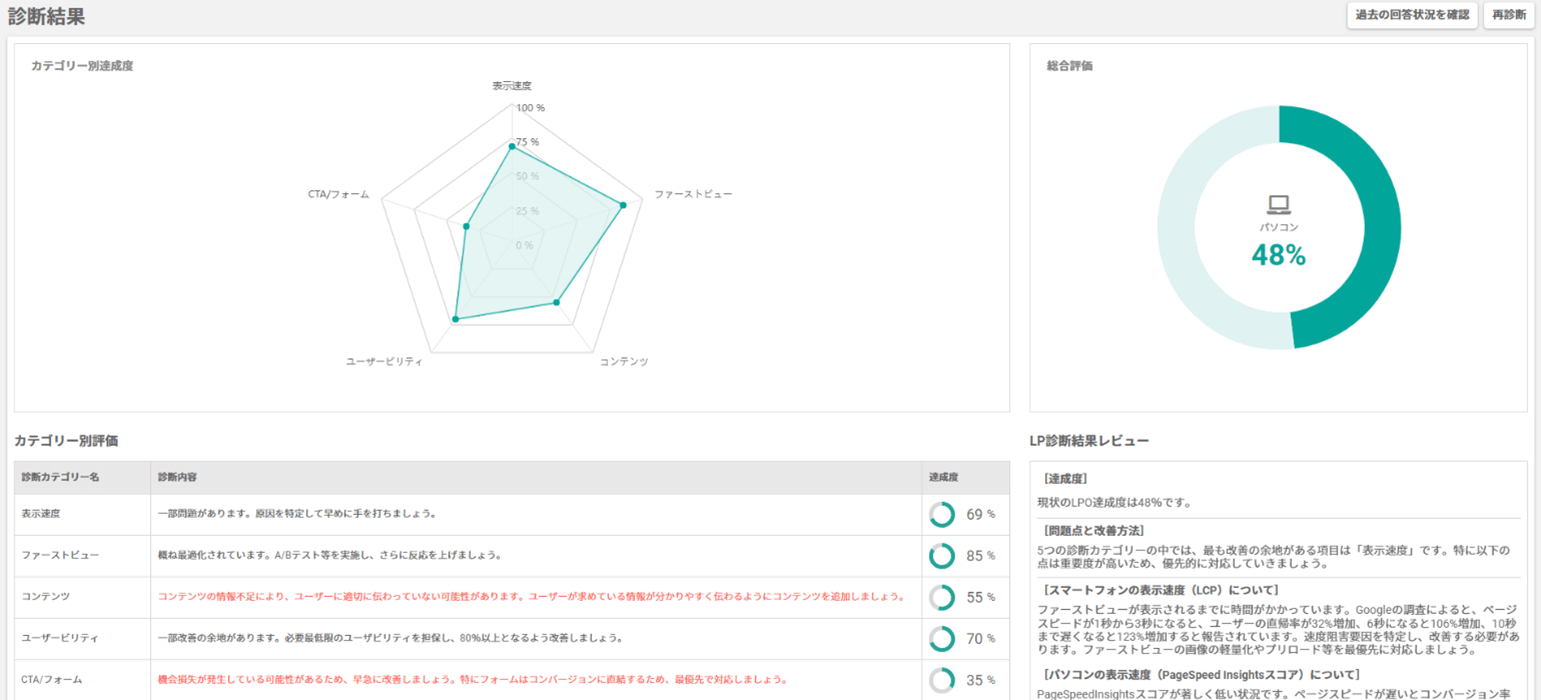This screenshot has height=700, width=1541.
Task: Click the 70% progress ring for ユーザービリティ
Action: coord(941,638)
